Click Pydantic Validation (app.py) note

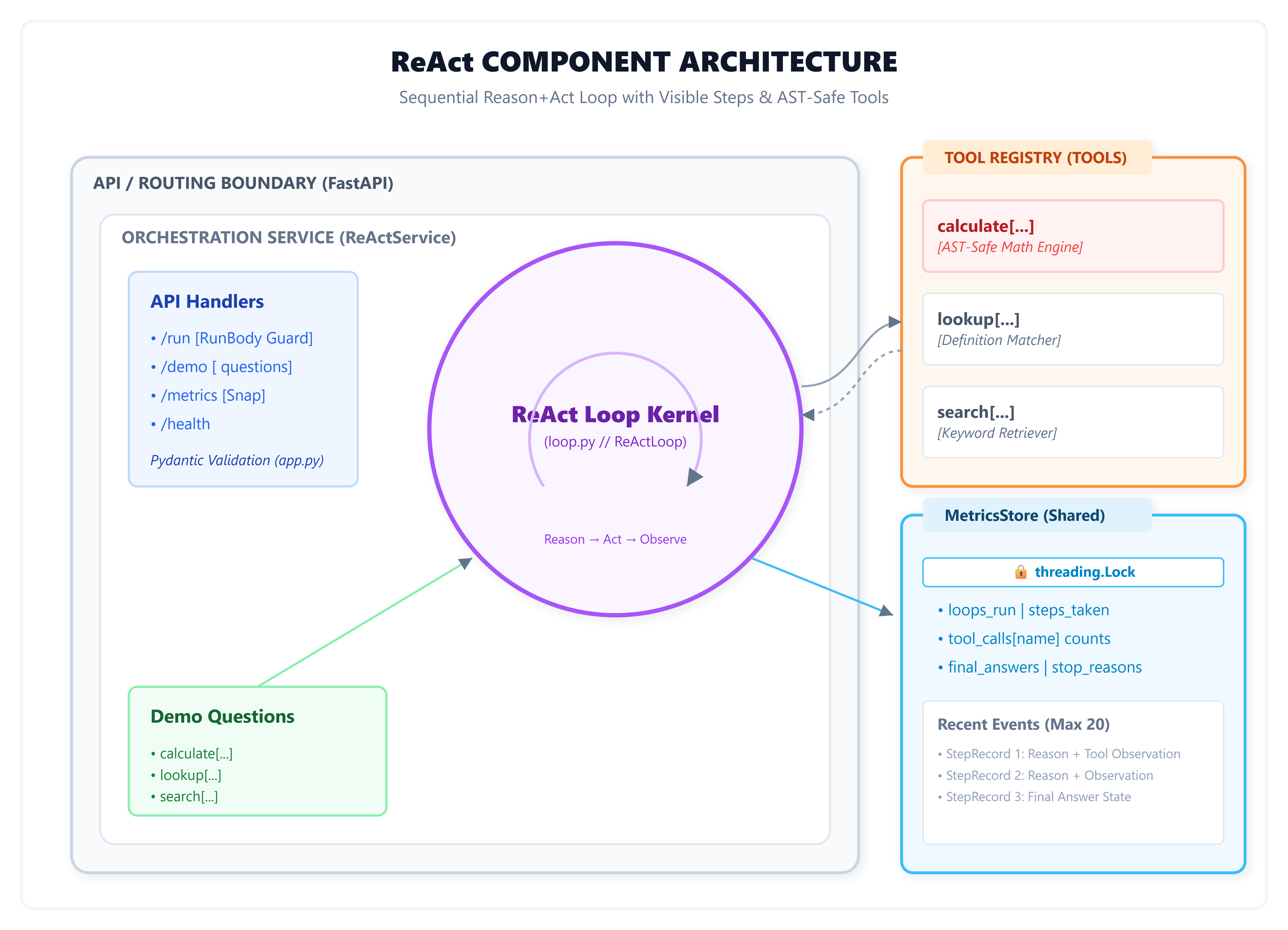pos(237,460)
